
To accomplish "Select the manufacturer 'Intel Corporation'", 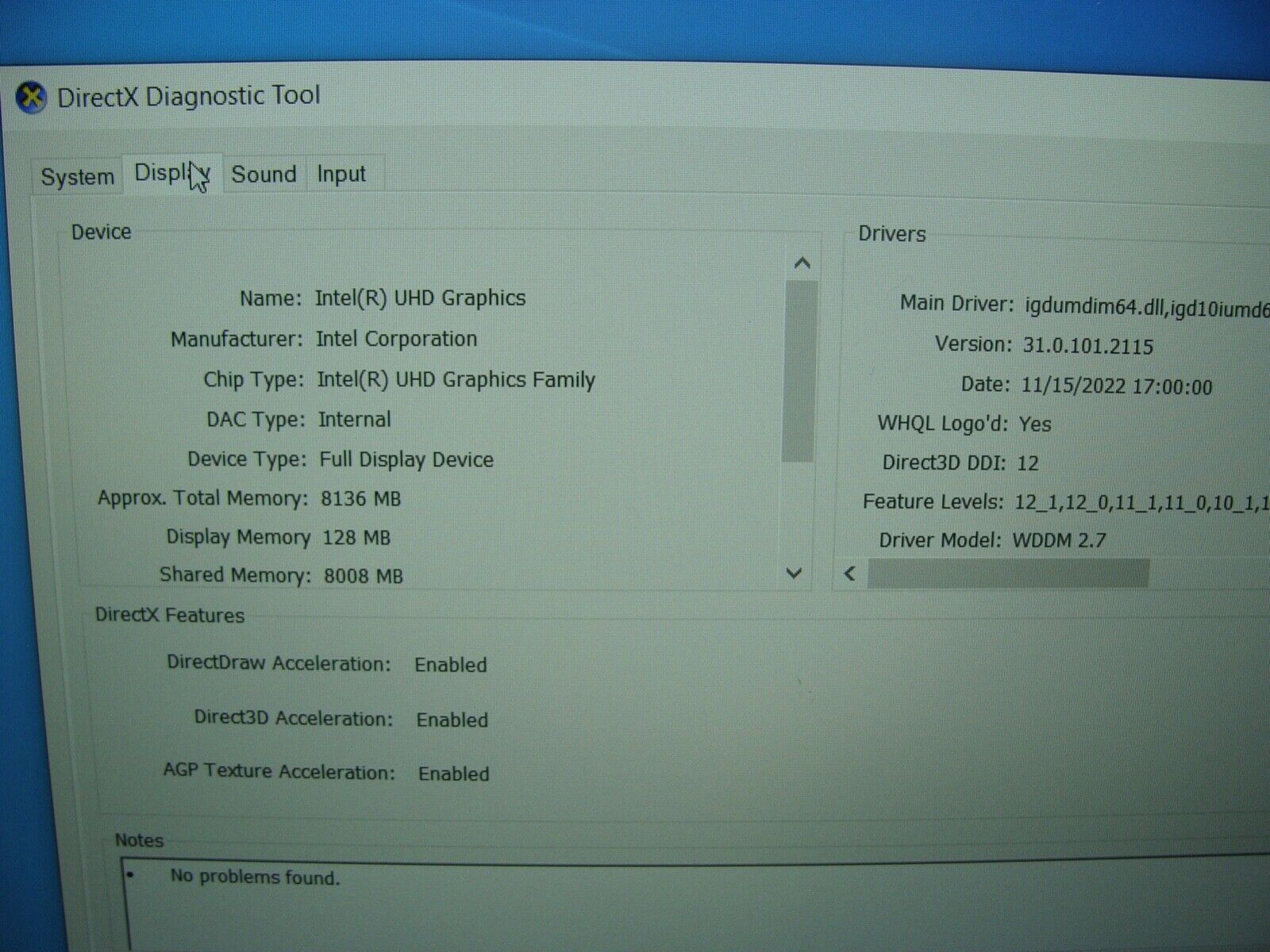I will [396, 339].
